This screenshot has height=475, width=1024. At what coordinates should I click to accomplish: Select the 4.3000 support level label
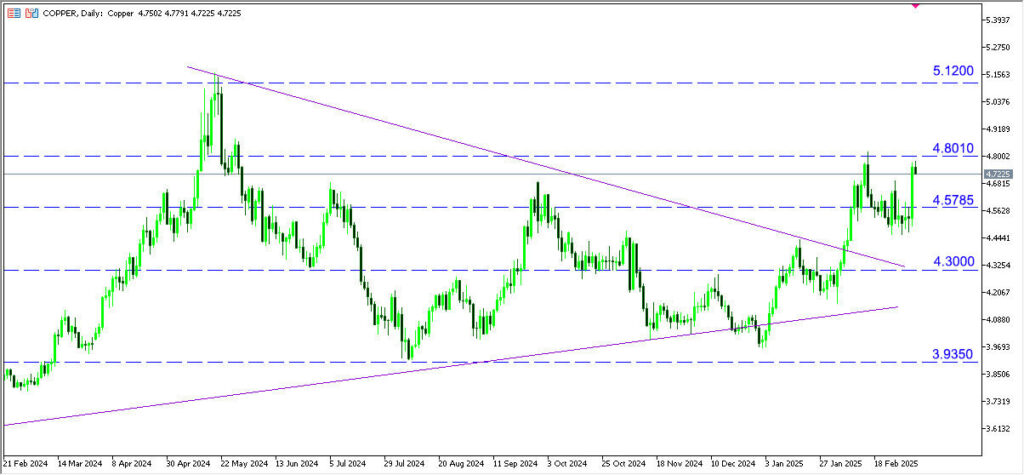(x=952, y=261)
